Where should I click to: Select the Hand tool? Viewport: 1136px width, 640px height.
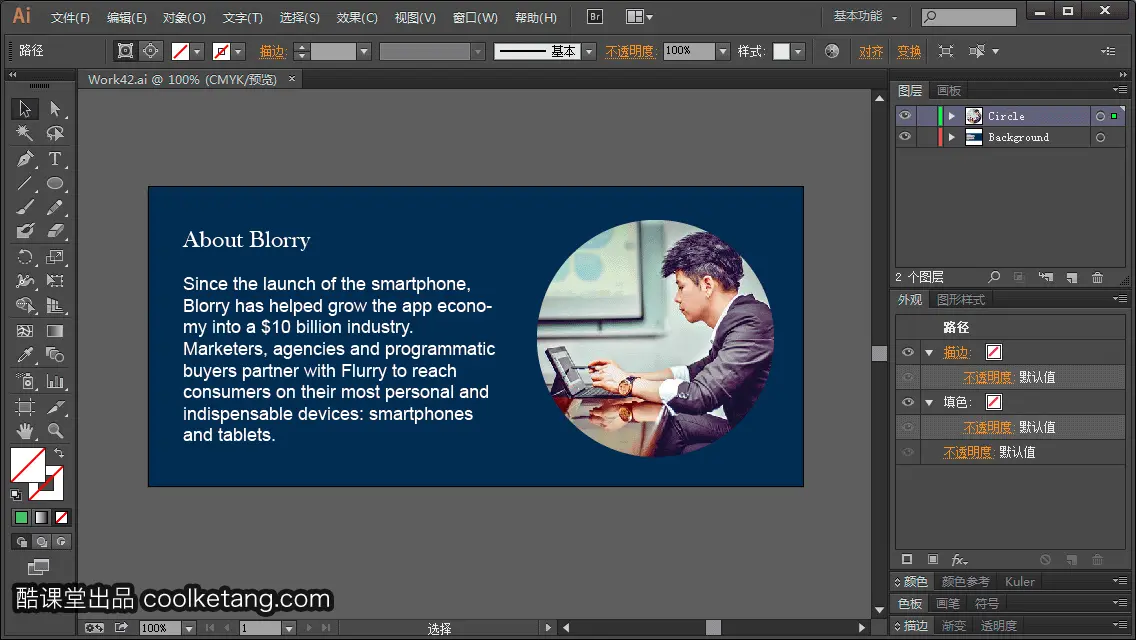coord(25,431)
